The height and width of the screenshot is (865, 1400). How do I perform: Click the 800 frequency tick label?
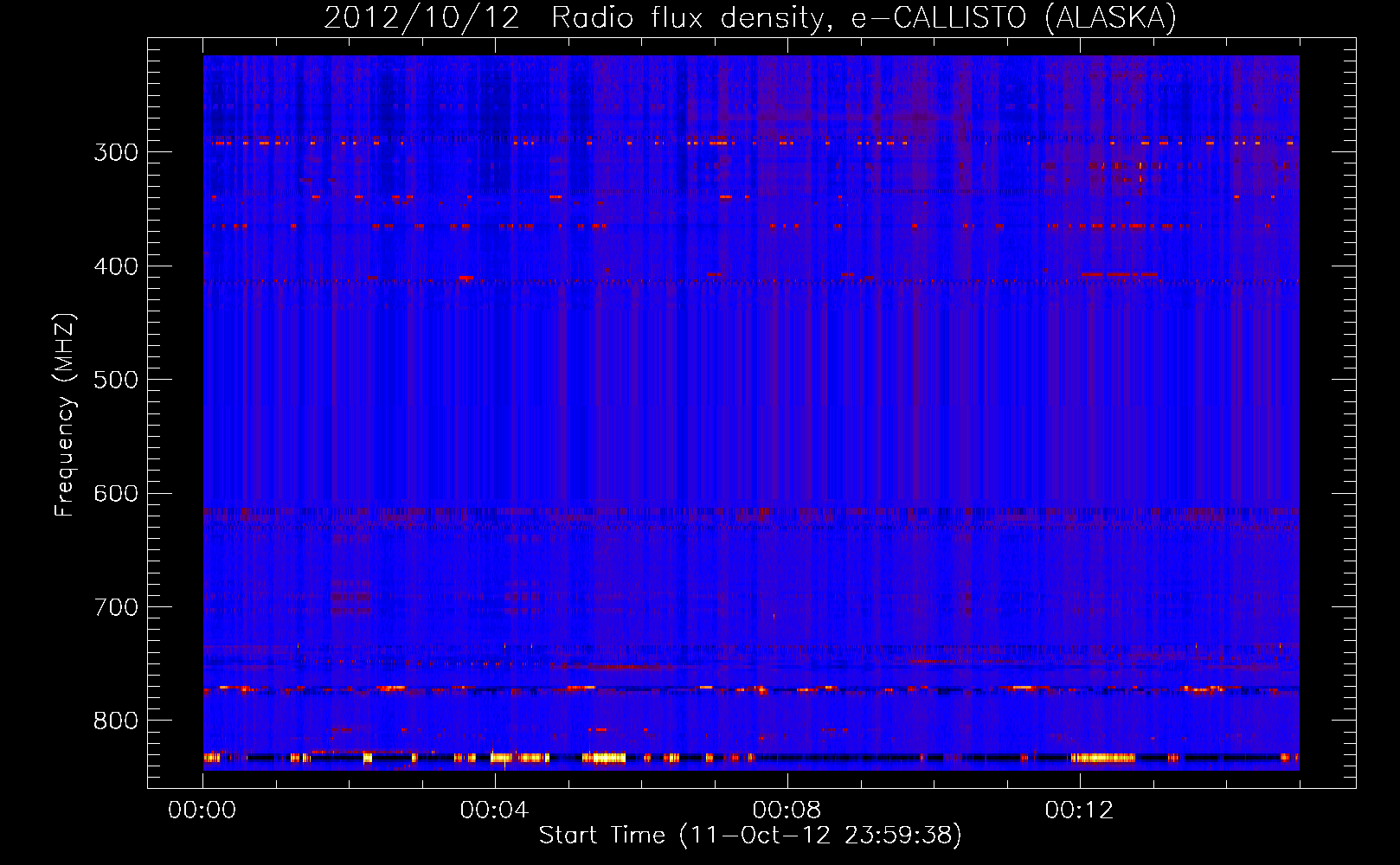(116, 721)
